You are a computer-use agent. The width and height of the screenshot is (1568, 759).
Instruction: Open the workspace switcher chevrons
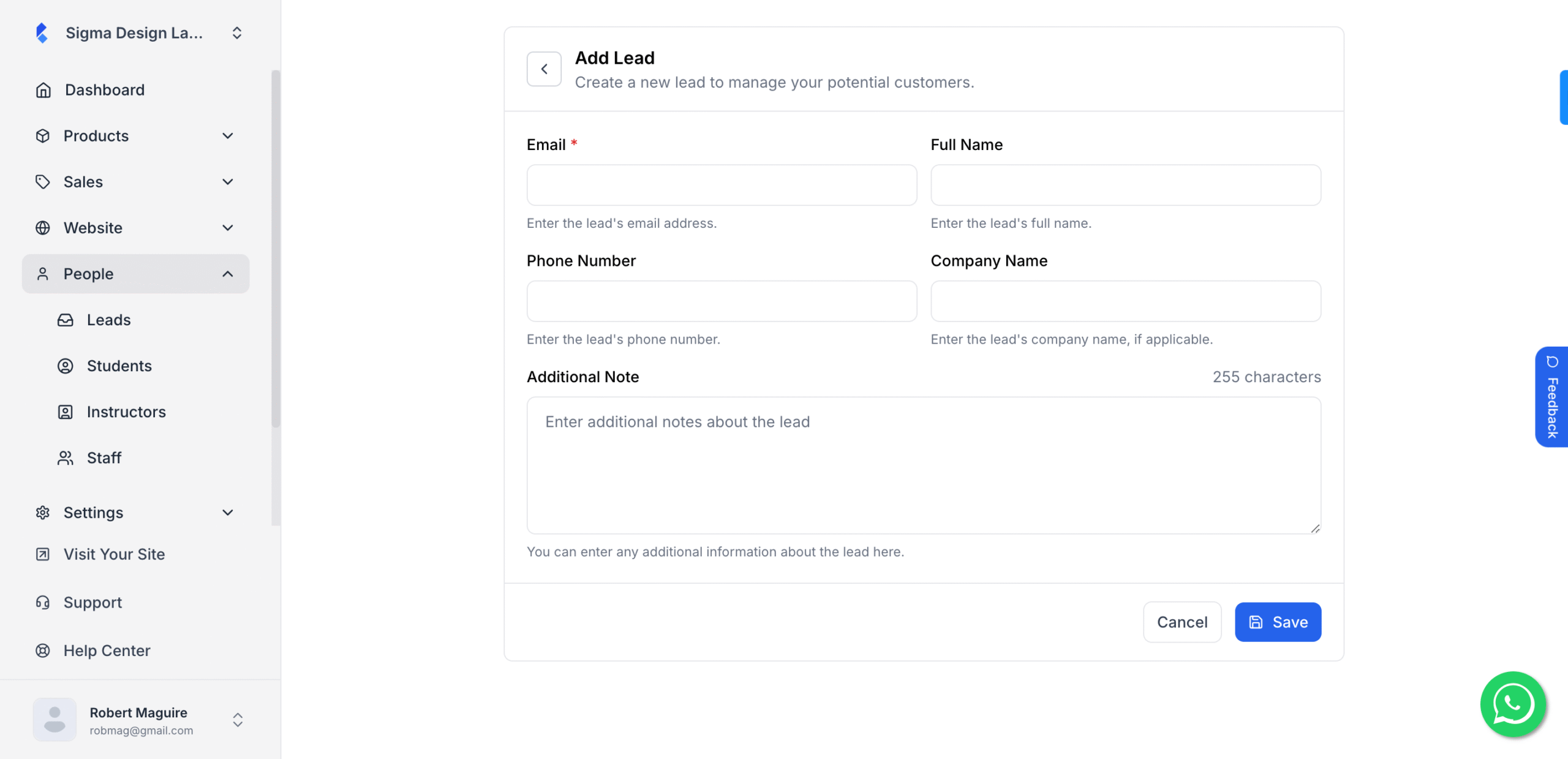237,33
